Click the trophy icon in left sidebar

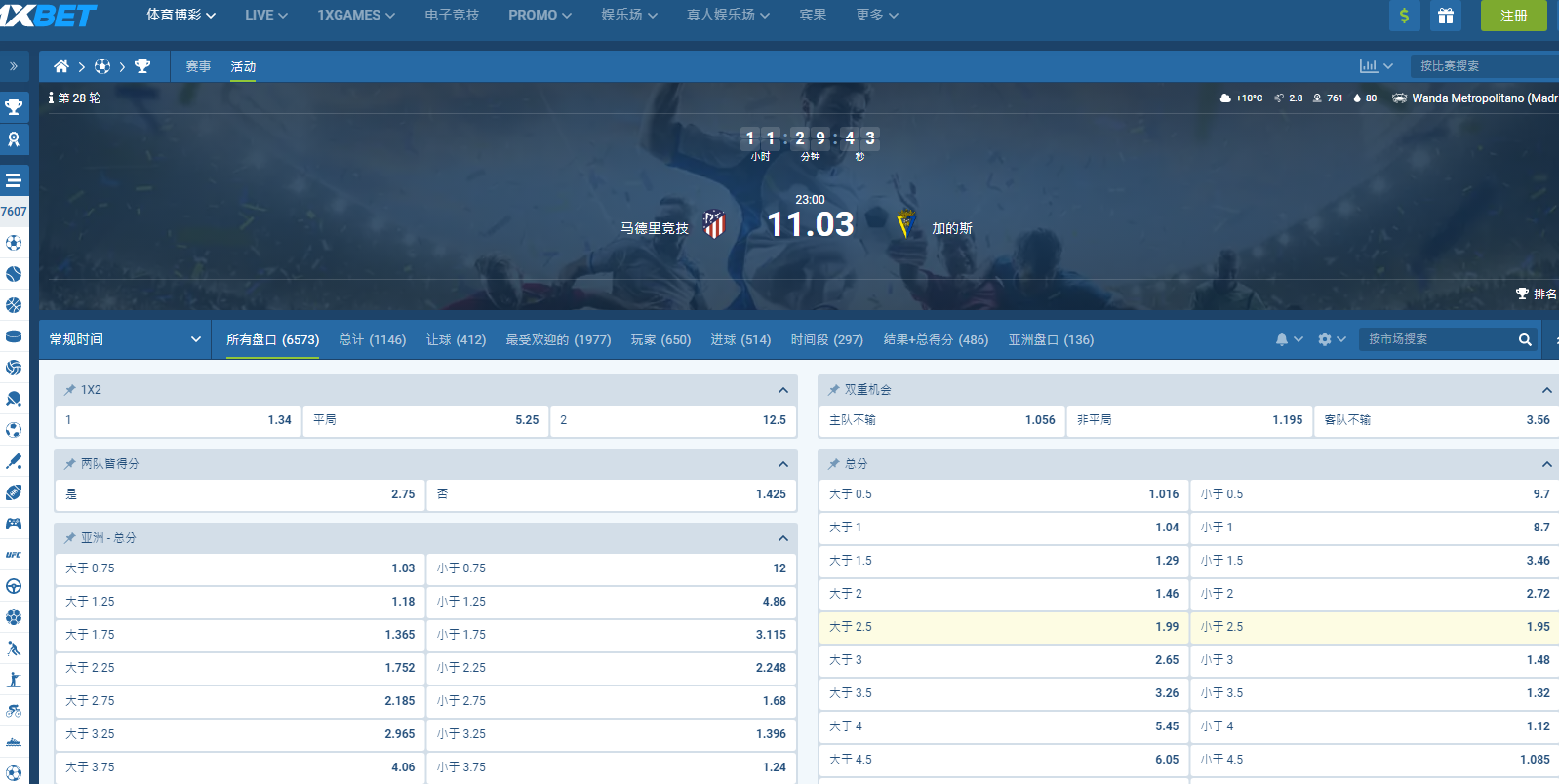pos(14,107)
